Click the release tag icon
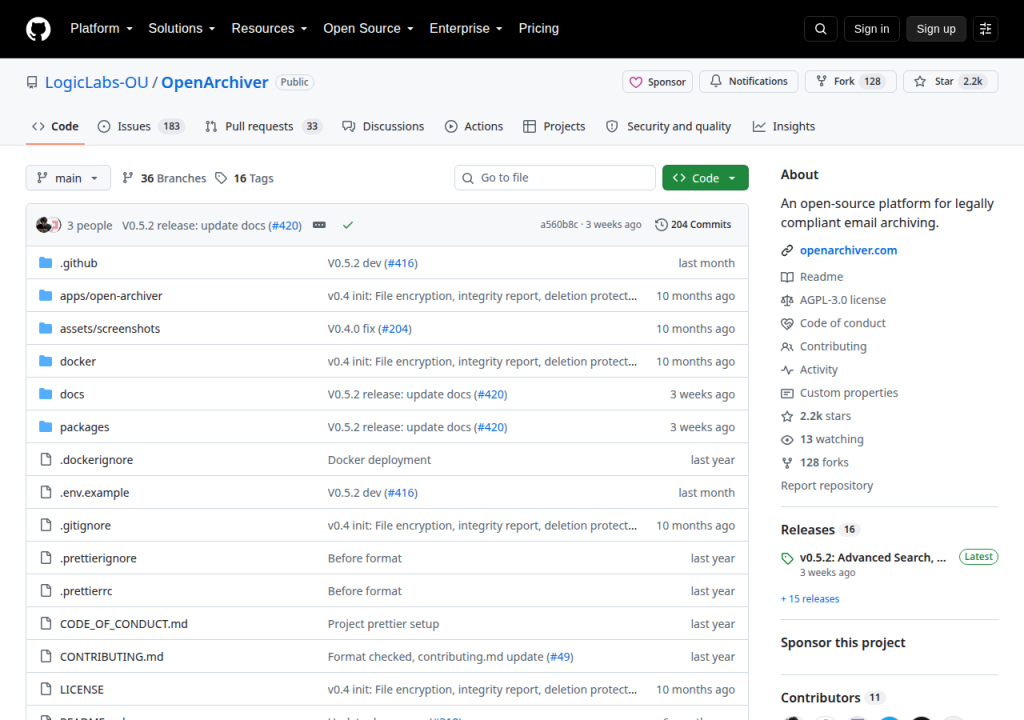Viewport: 1024px width, 720px height. (x=787, y=558)
